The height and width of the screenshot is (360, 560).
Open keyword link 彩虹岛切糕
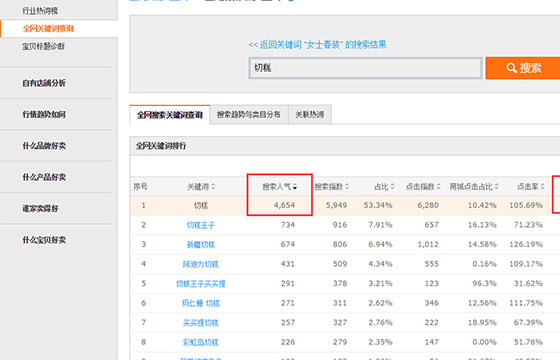(x=201, y=342)
